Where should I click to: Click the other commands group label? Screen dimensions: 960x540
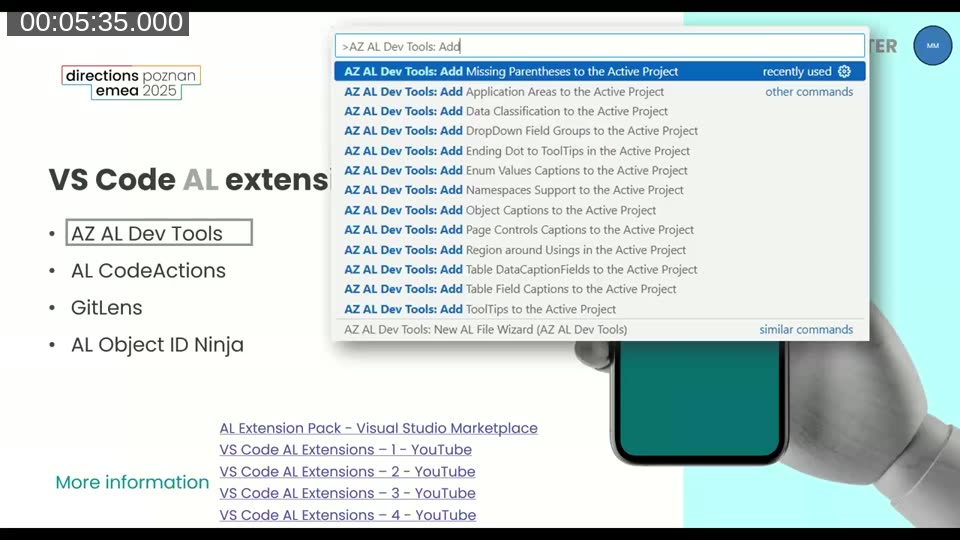pos(809,91)
